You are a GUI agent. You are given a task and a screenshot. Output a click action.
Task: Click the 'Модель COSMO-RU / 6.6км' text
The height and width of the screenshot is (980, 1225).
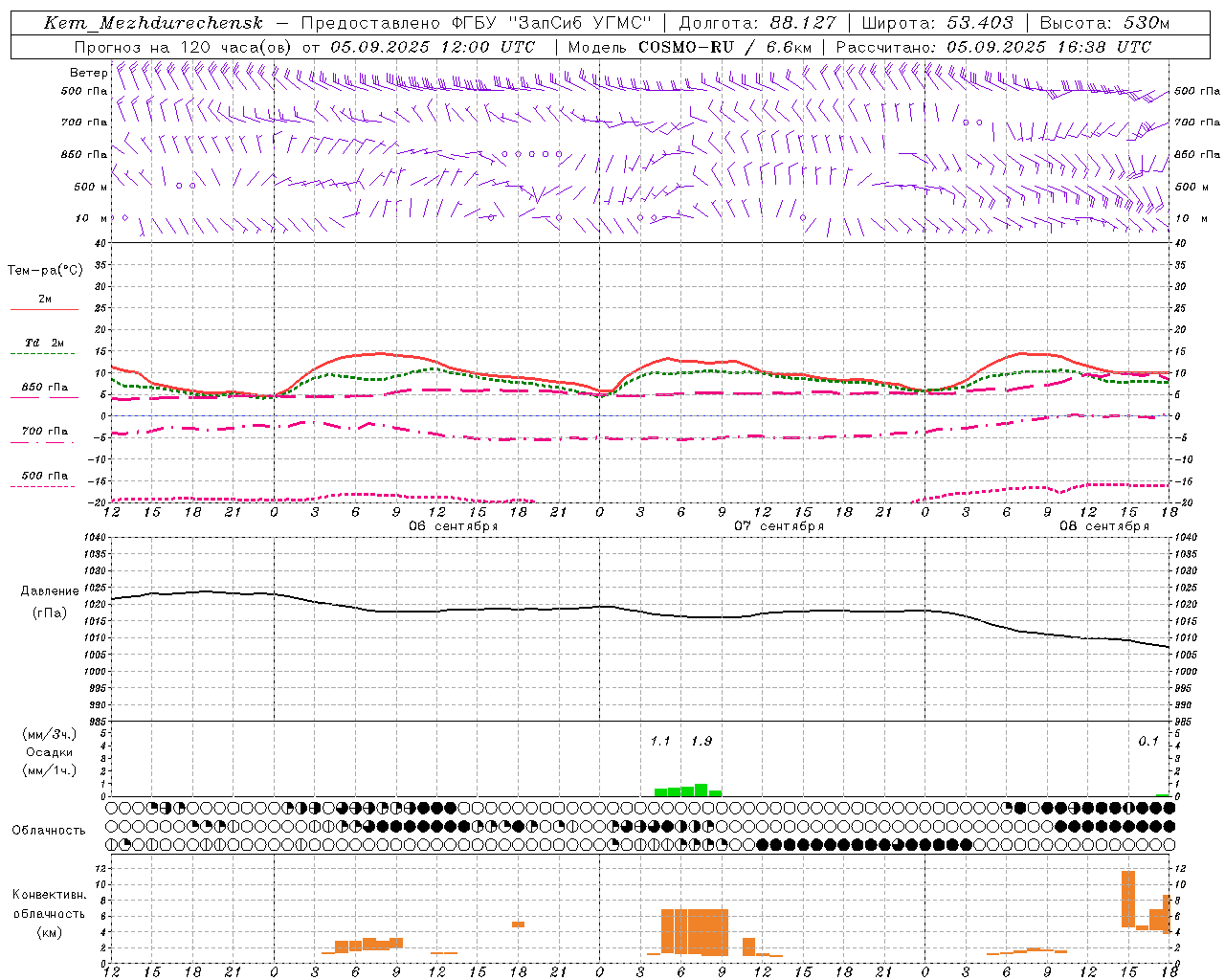tap(689, 47)
